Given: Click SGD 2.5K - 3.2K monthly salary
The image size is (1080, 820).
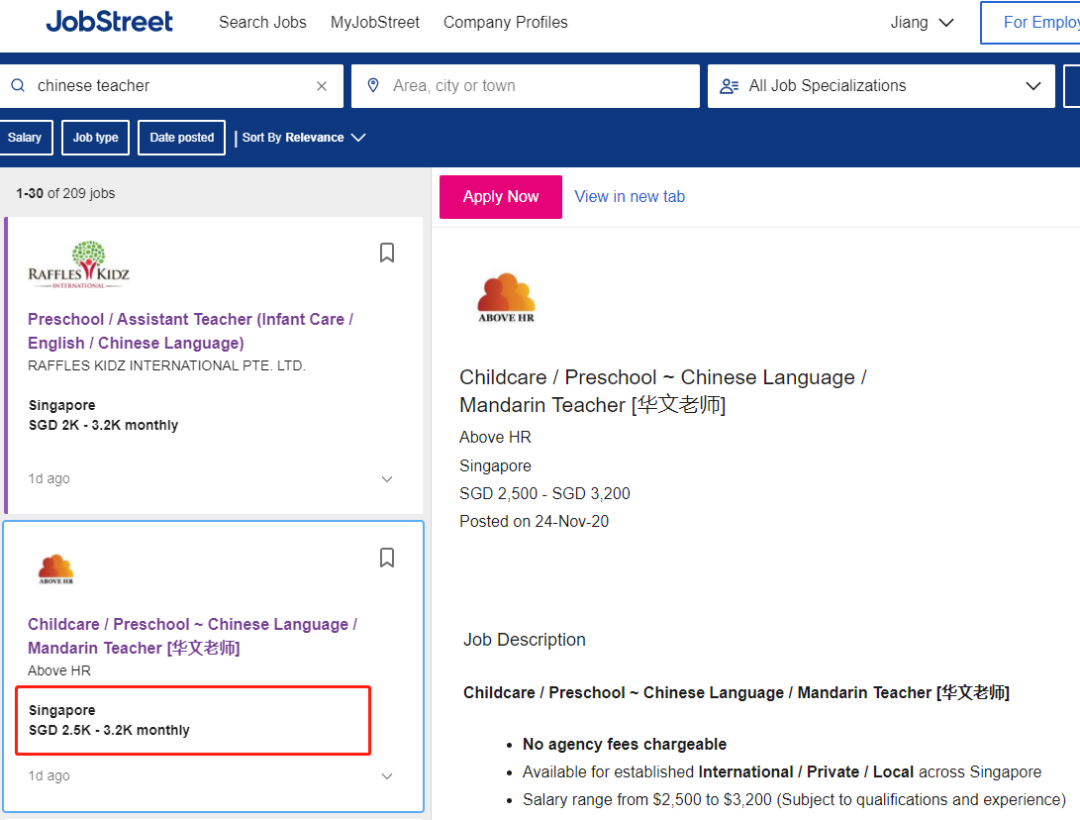Looking at the screenshot, I should point(109,730).
